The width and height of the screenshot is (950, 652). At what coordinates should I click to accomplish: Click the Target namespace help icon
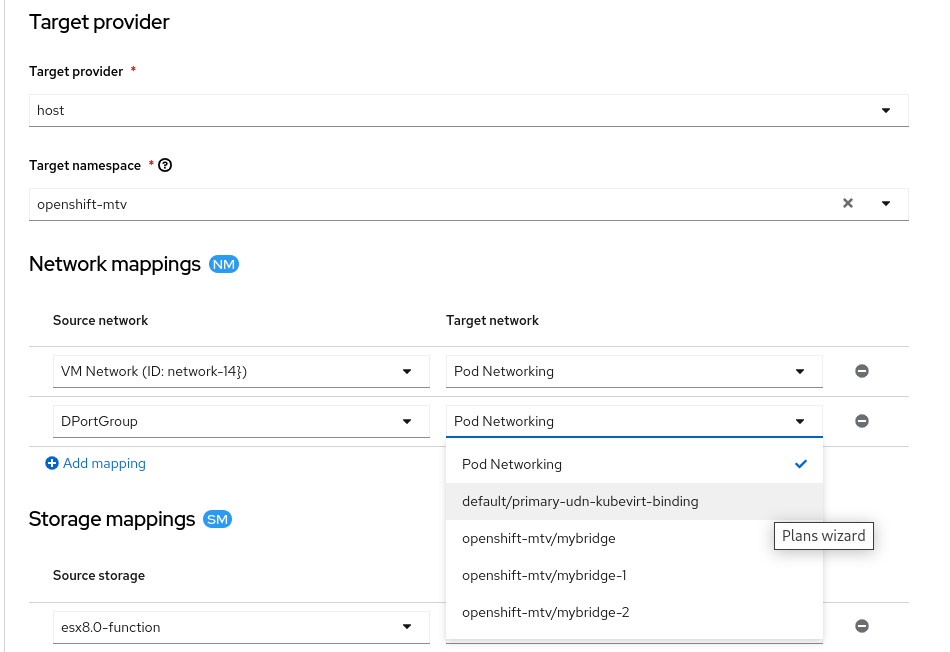click(166, 165)
